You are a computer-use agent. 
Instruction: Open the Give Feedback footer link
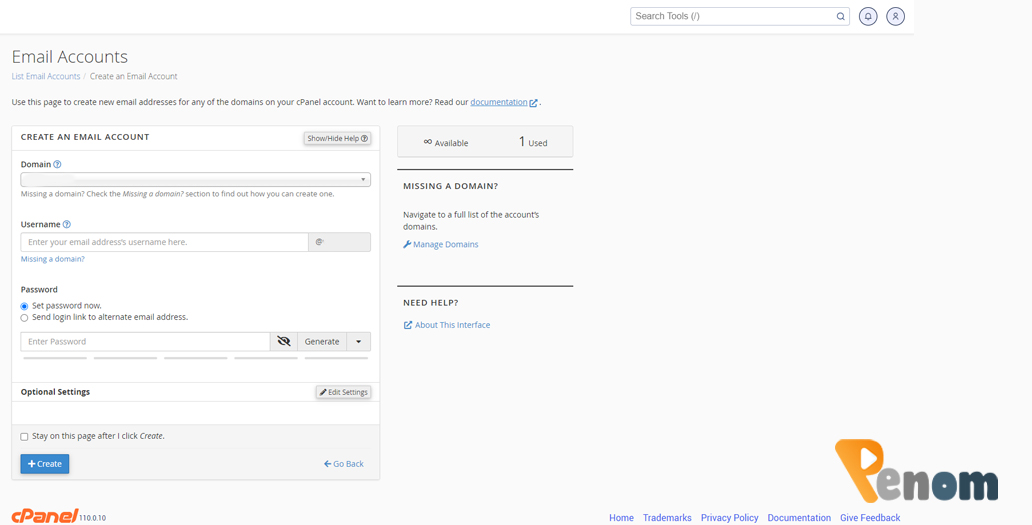[870, 518]
